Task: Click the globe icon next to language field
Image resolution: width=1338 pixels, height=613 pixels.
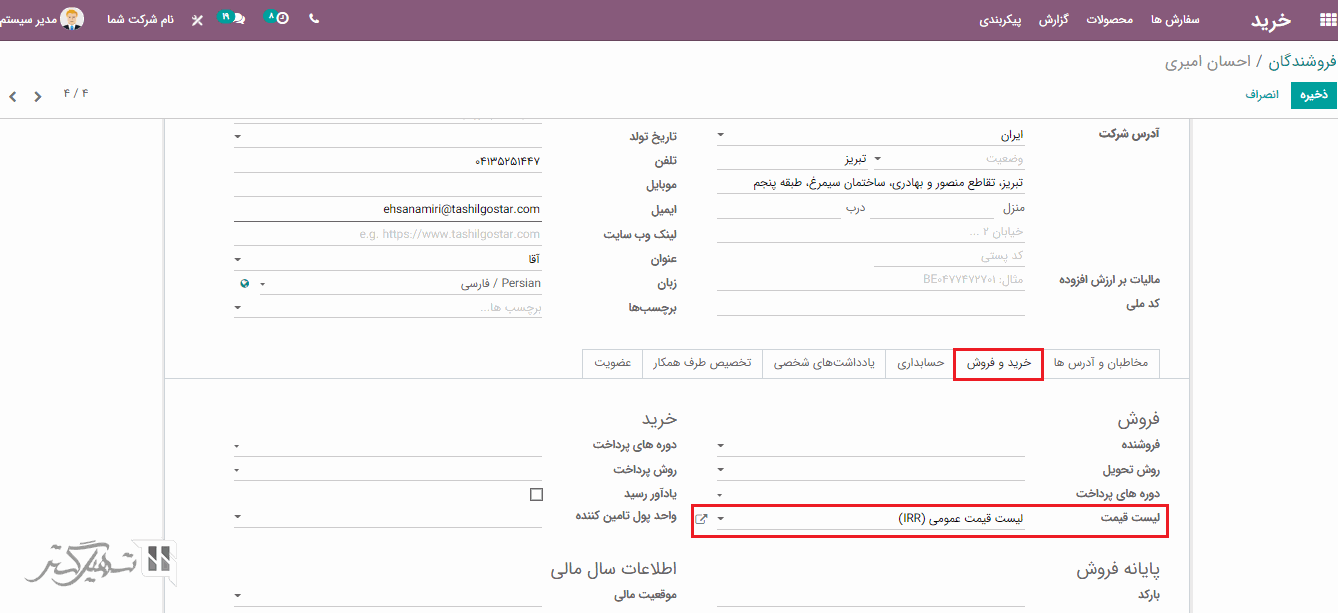Action: point(244,283)
